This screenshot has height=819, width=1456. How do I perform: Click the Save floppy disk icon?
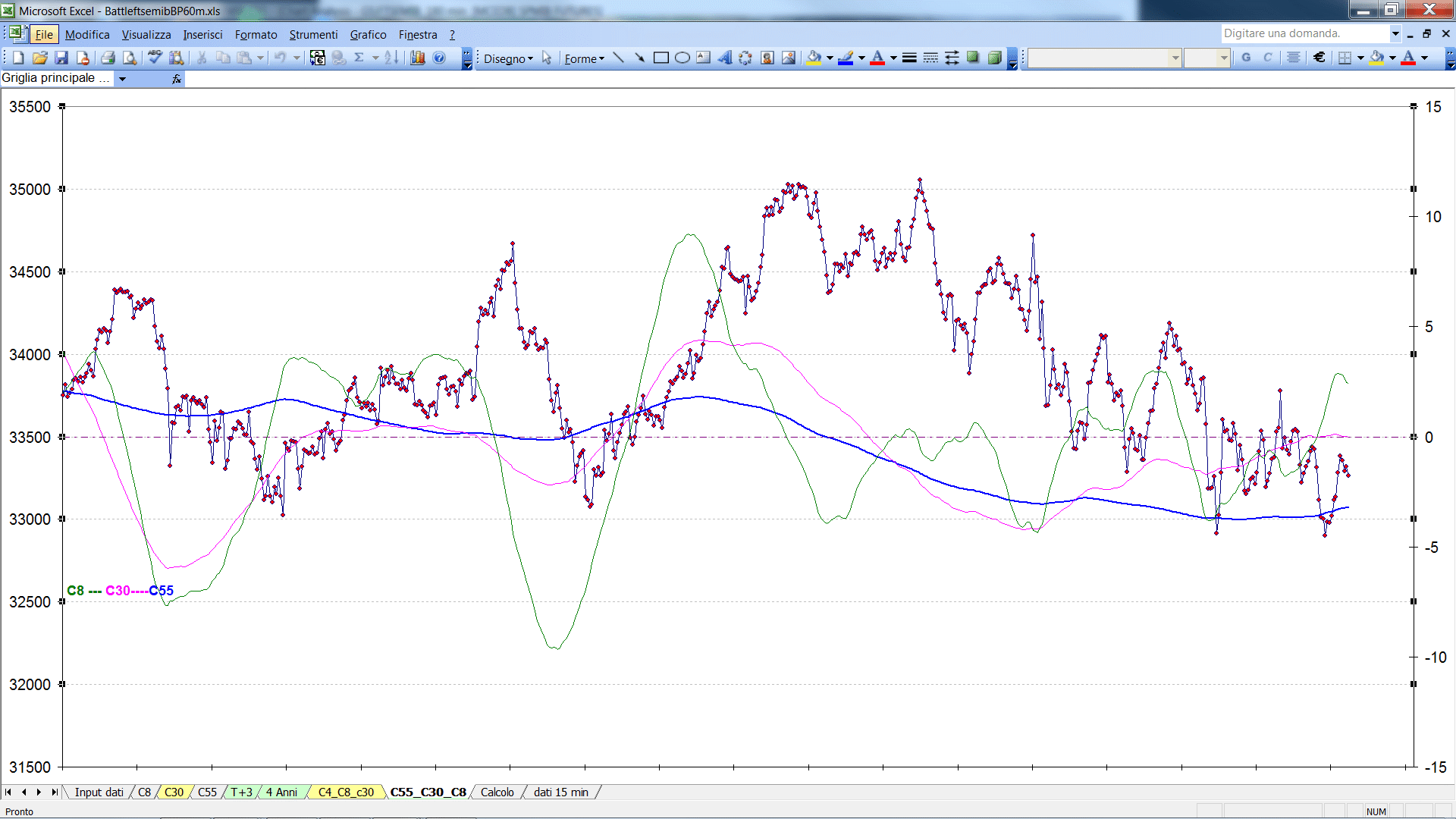tap(62, 58)
